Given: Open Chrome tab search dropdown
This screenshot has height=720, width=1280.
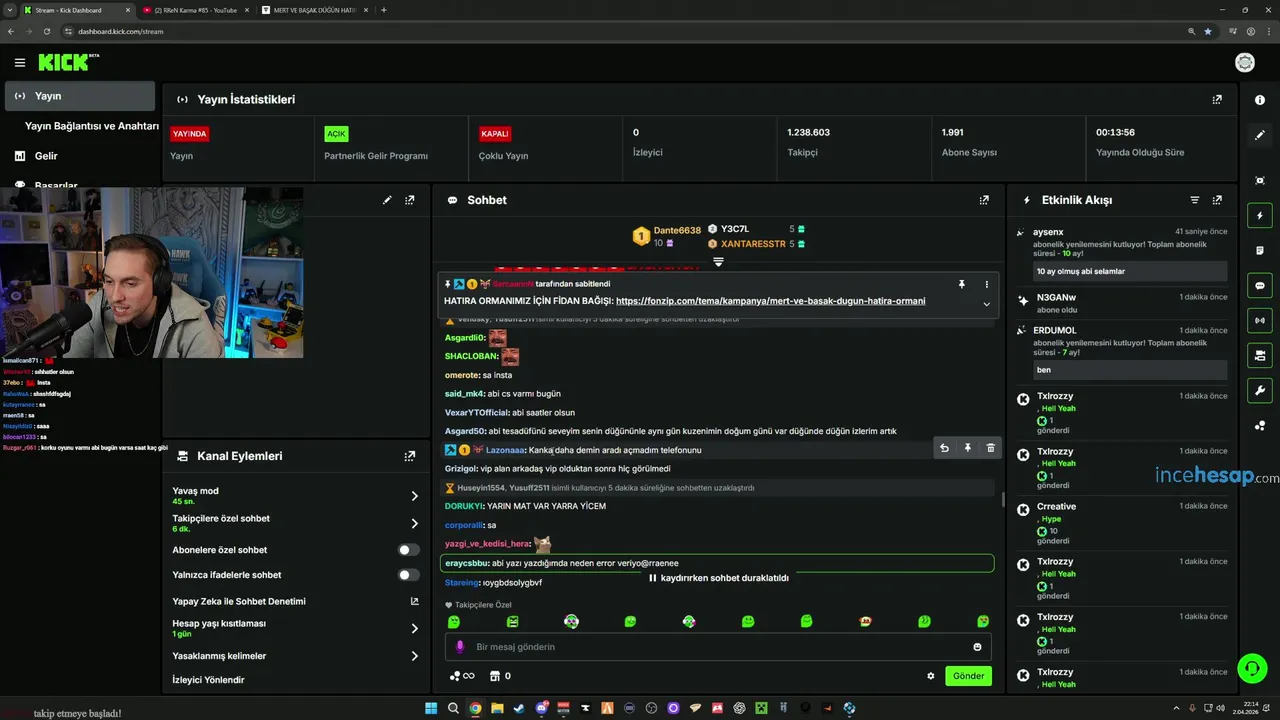Looking at the screenshot, I should (9, 10).
